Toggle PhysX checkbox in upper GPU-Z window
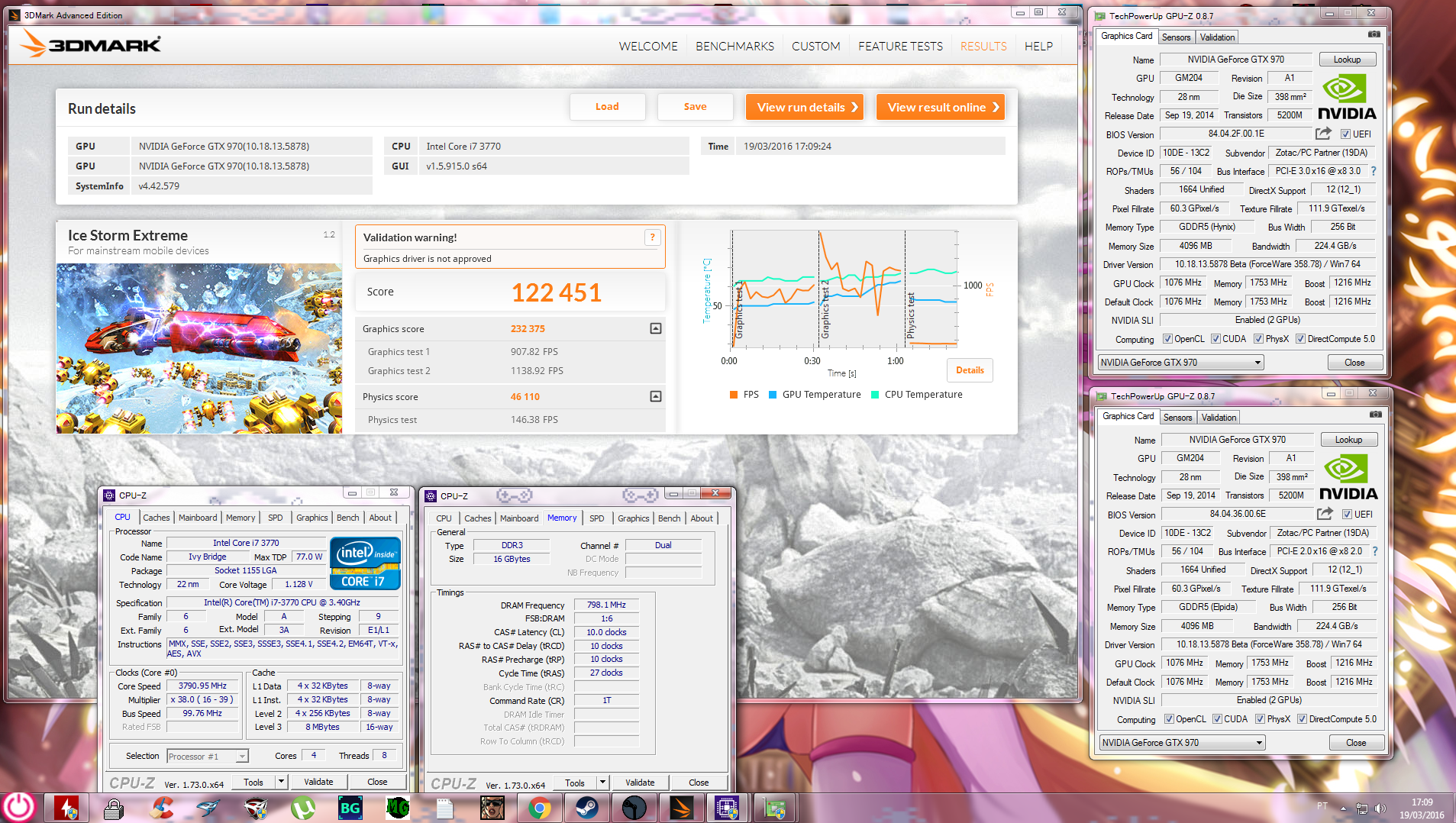1456x823 pixels. click(x=1258, y=339)
